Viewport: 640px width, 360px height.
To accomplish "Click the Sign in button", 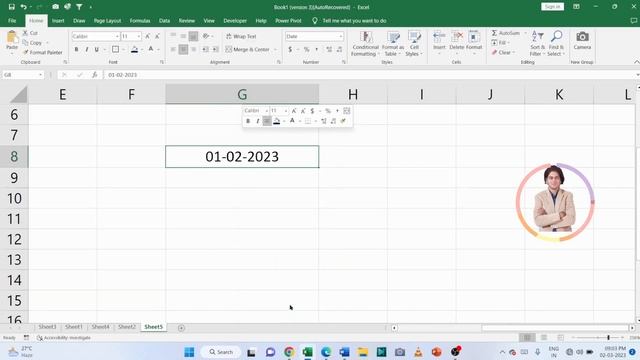I will (x=552, y=7).
